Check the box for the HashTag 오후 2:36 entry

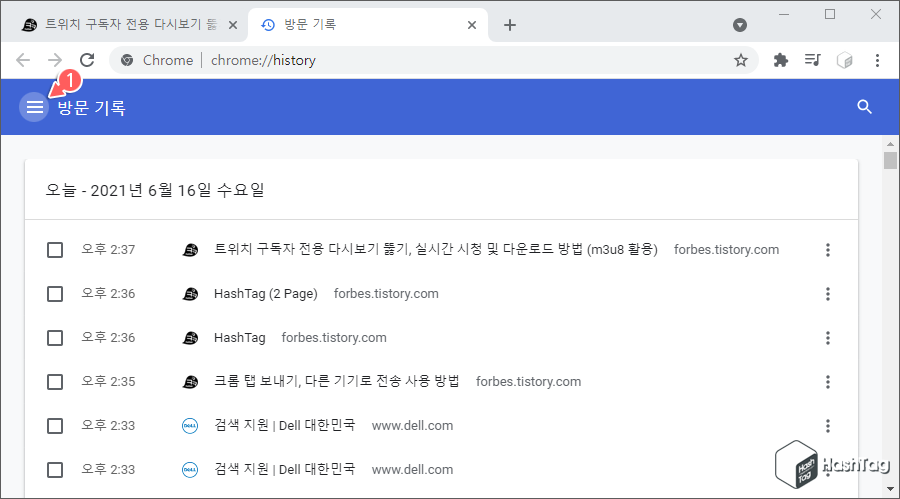coord(55,338)
